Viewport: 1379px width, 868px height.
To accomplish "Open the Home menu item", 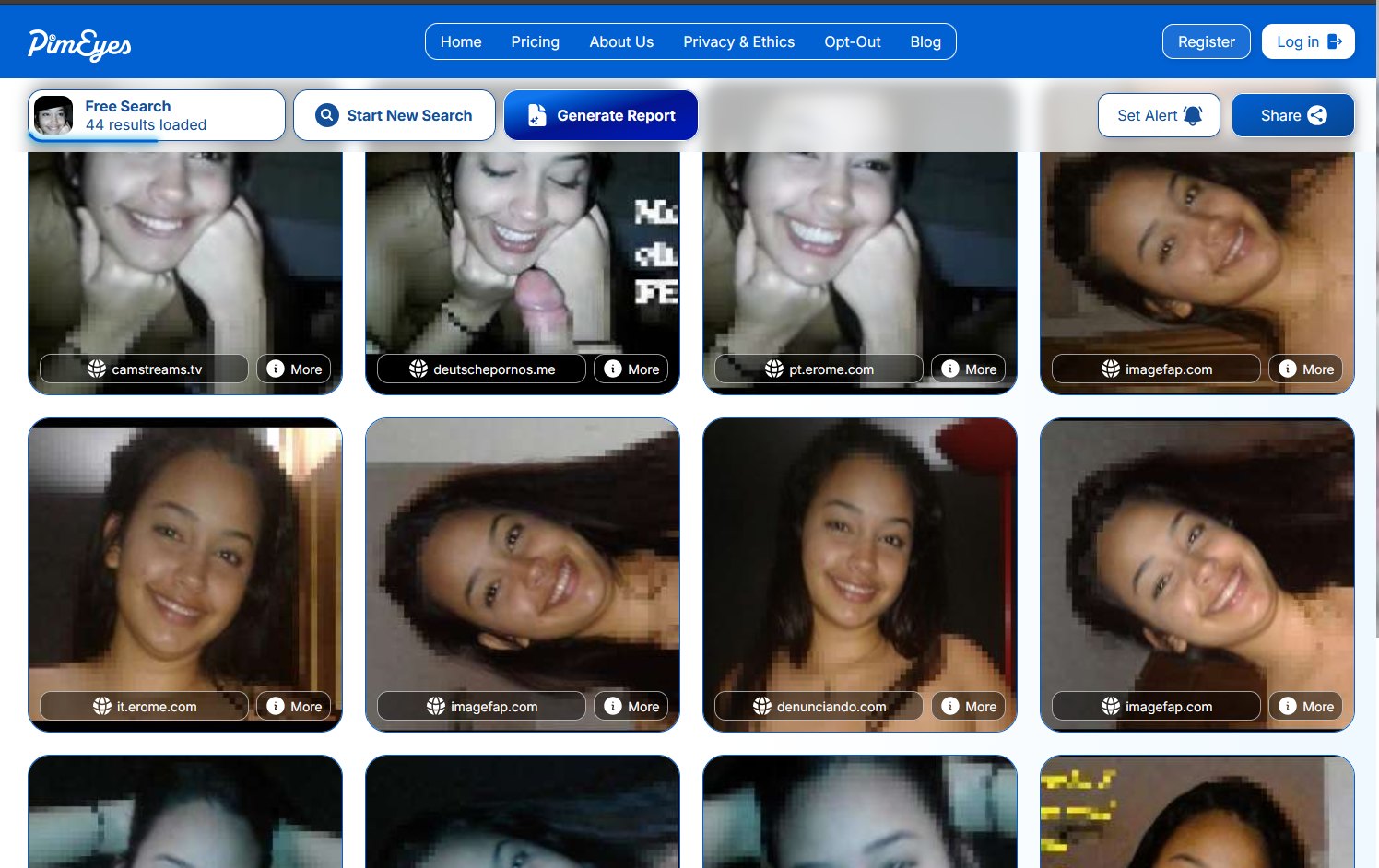I will pyautogui.click(x=461, y=42).
